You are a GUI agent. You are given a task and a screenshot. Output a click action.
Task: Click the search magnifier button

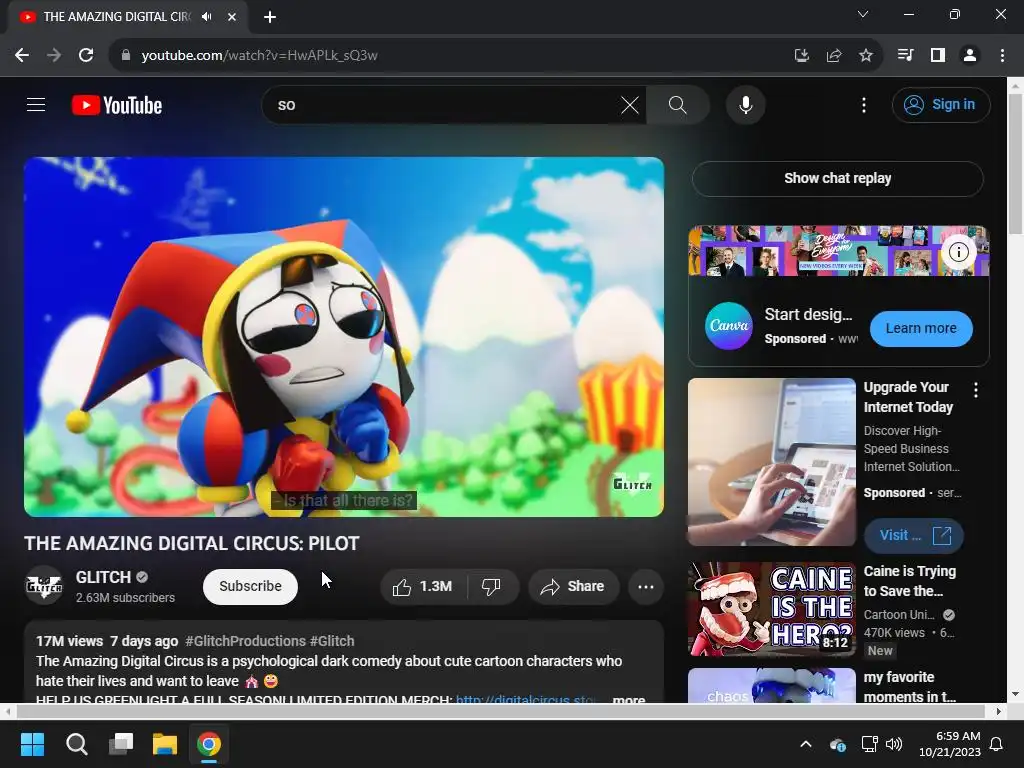(677, 105)
